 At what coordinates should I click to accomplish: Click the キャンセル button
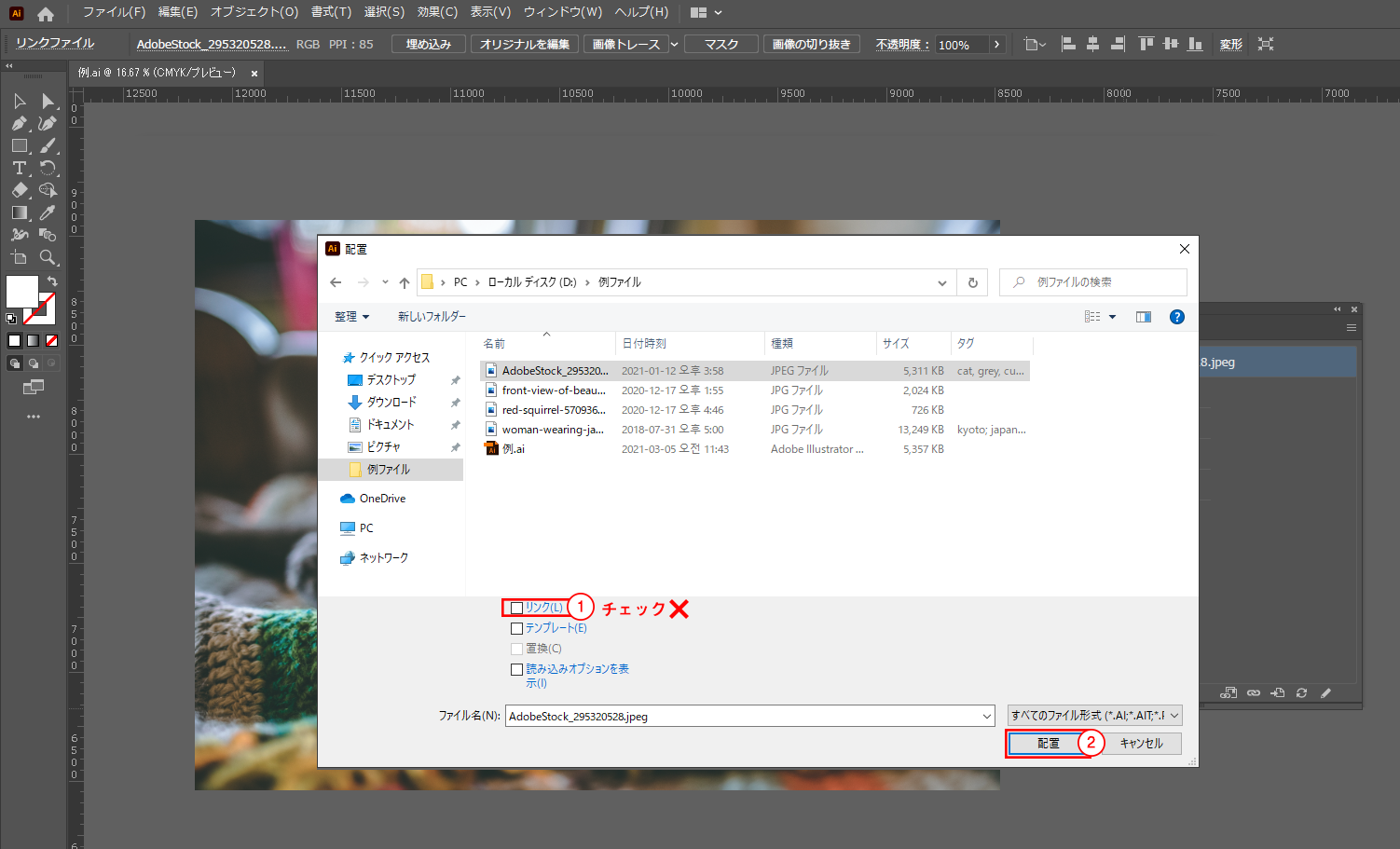tap(1141, 743)
